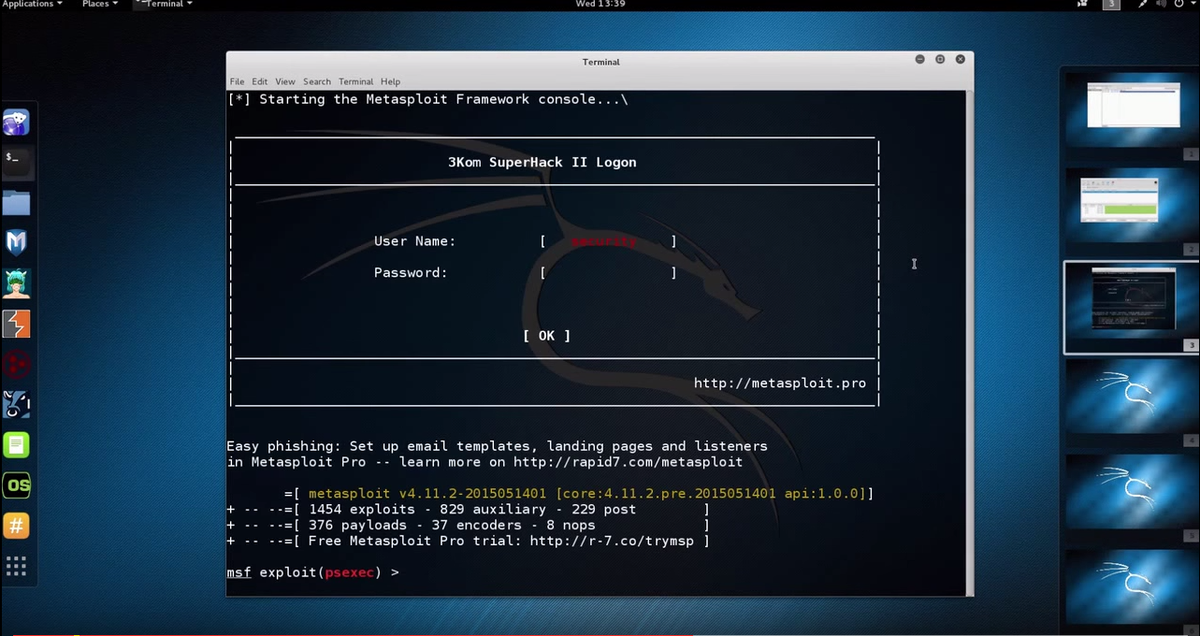Open the Terminal menu in menu bar
The height and width of the screenshot is (636, 1200).
coord(356,82)
